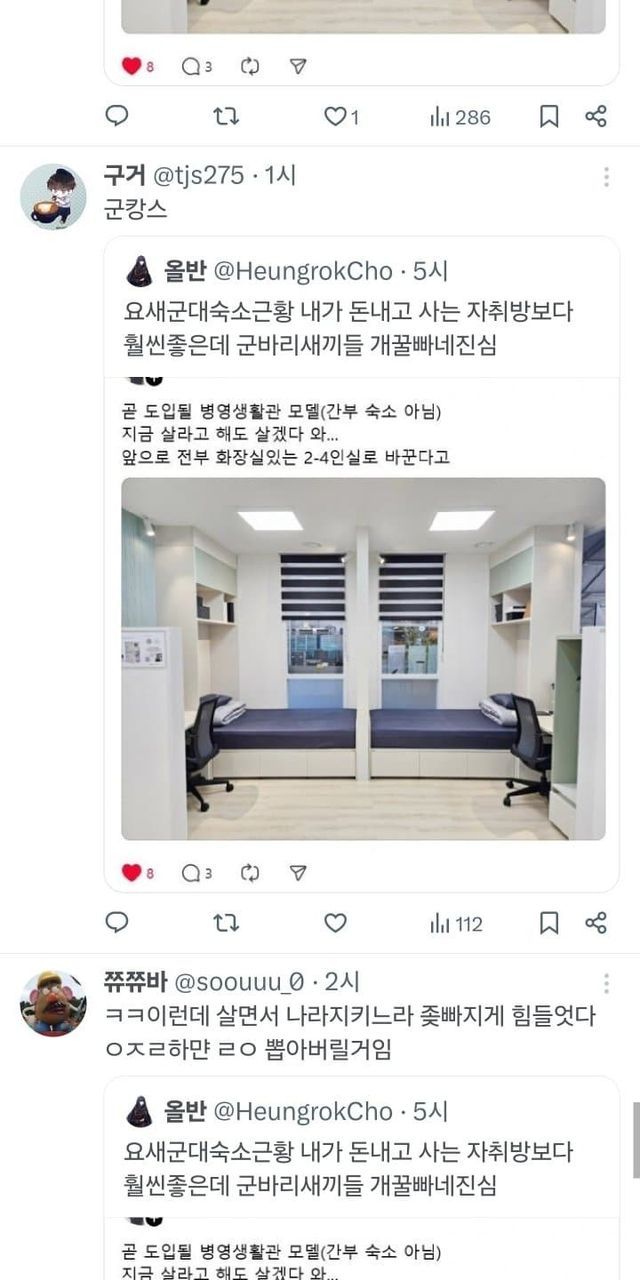Open the @tjs275 username link
Image resolution: width=640 pixels, height=1280 pixels.
click(x=197, y=175)
